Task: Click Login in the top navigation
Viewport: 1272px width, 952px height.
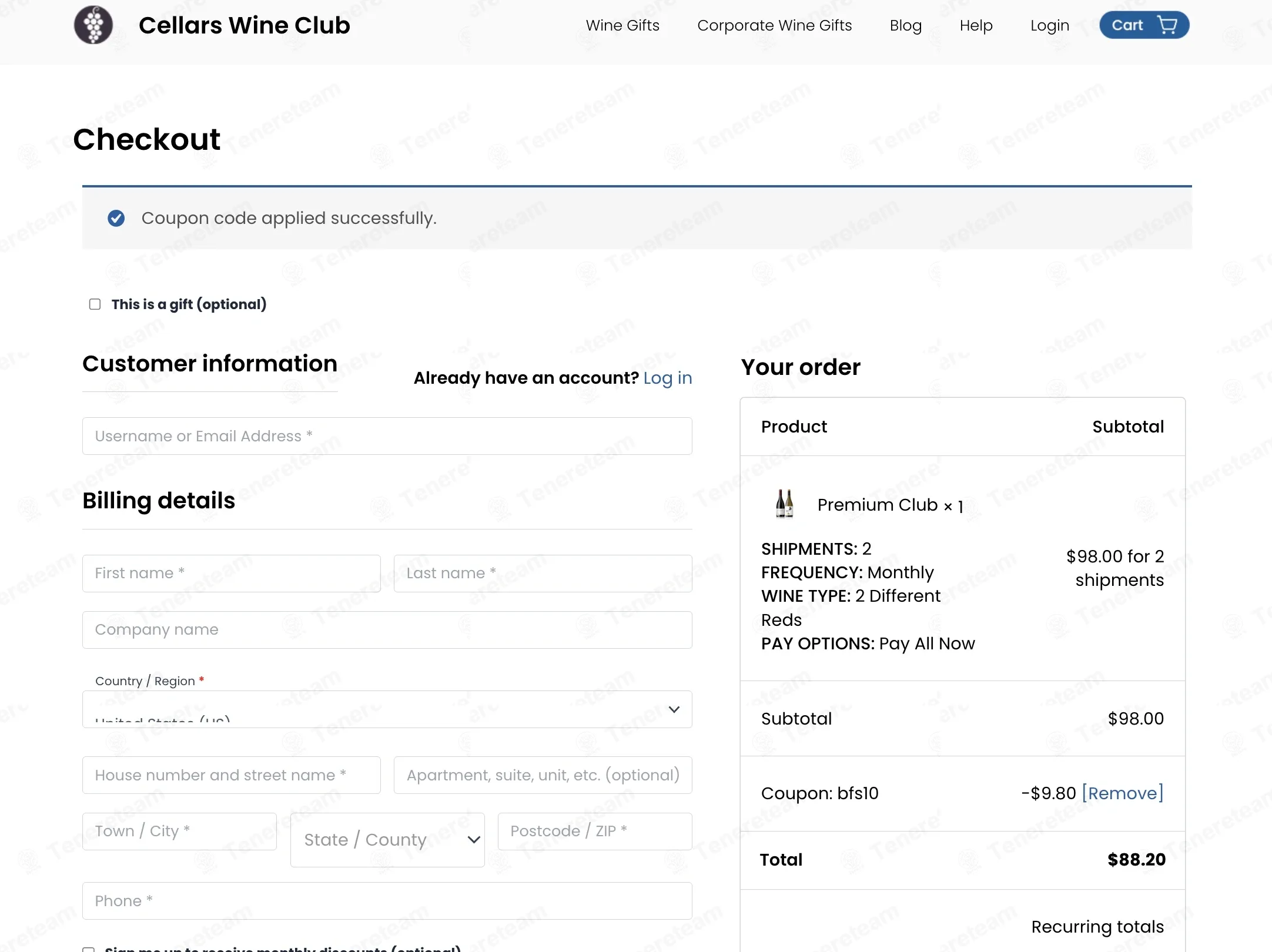Action: 1049,25
